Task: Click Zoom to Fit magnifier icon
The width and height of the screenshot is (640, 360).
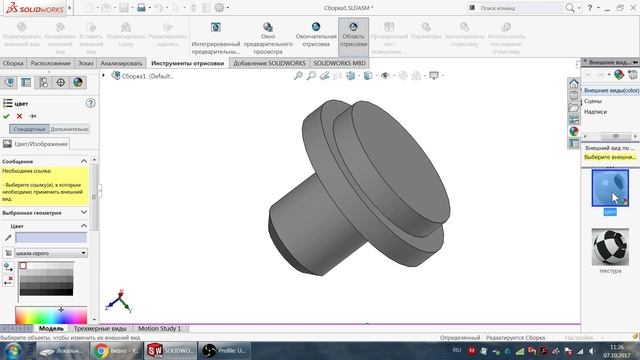Action: pyautogui.click(x=298, y=76)
